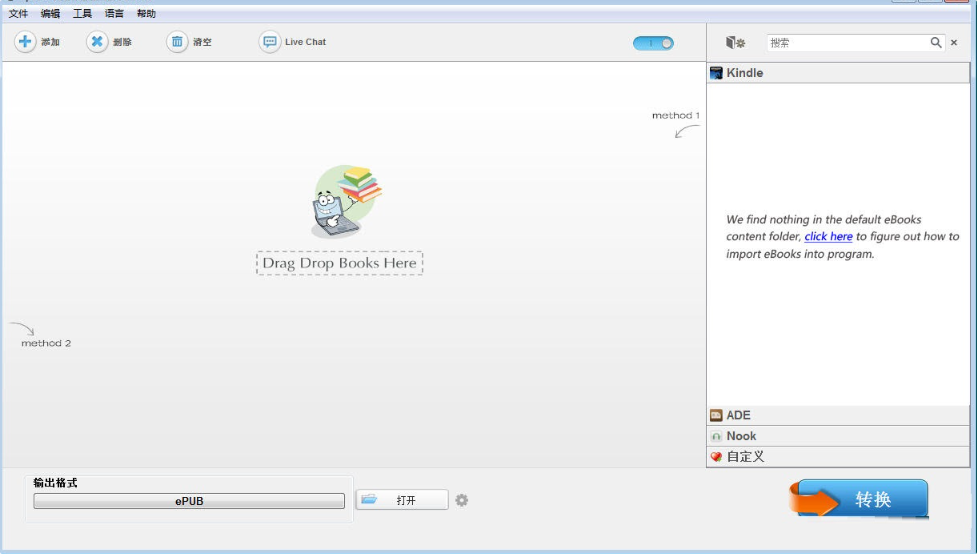Open the 工具 menu
This screenshot has width=977, height=554.
82,13
